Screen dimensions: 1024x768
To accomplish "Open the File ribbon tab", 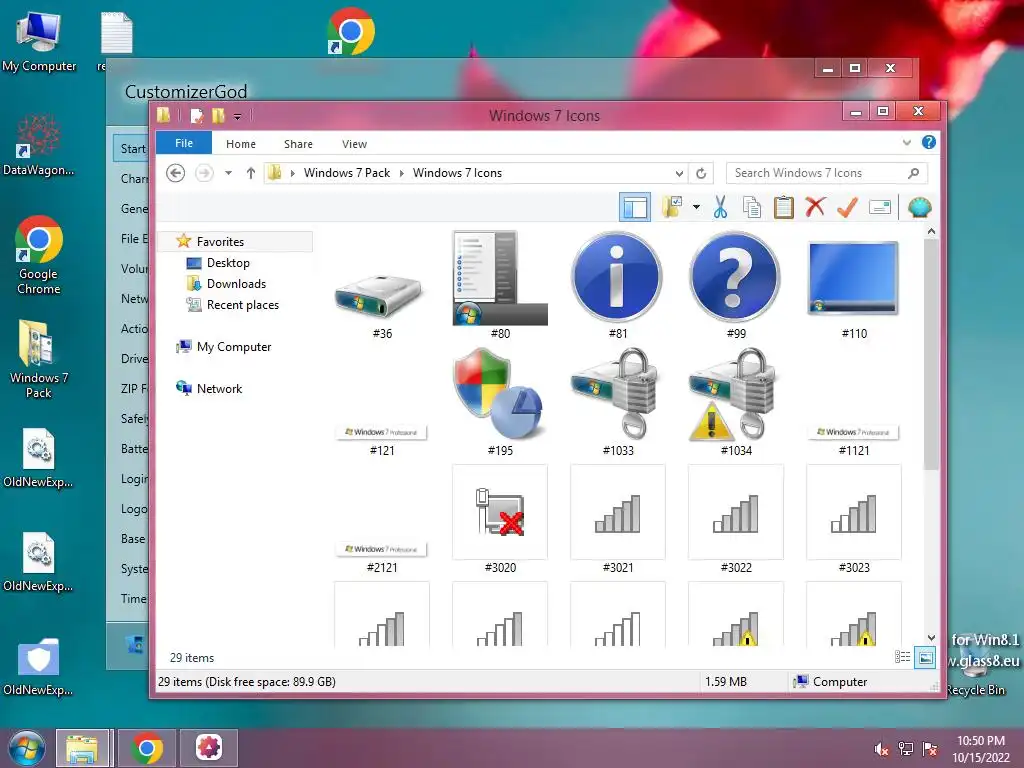I will coord(184,143).
